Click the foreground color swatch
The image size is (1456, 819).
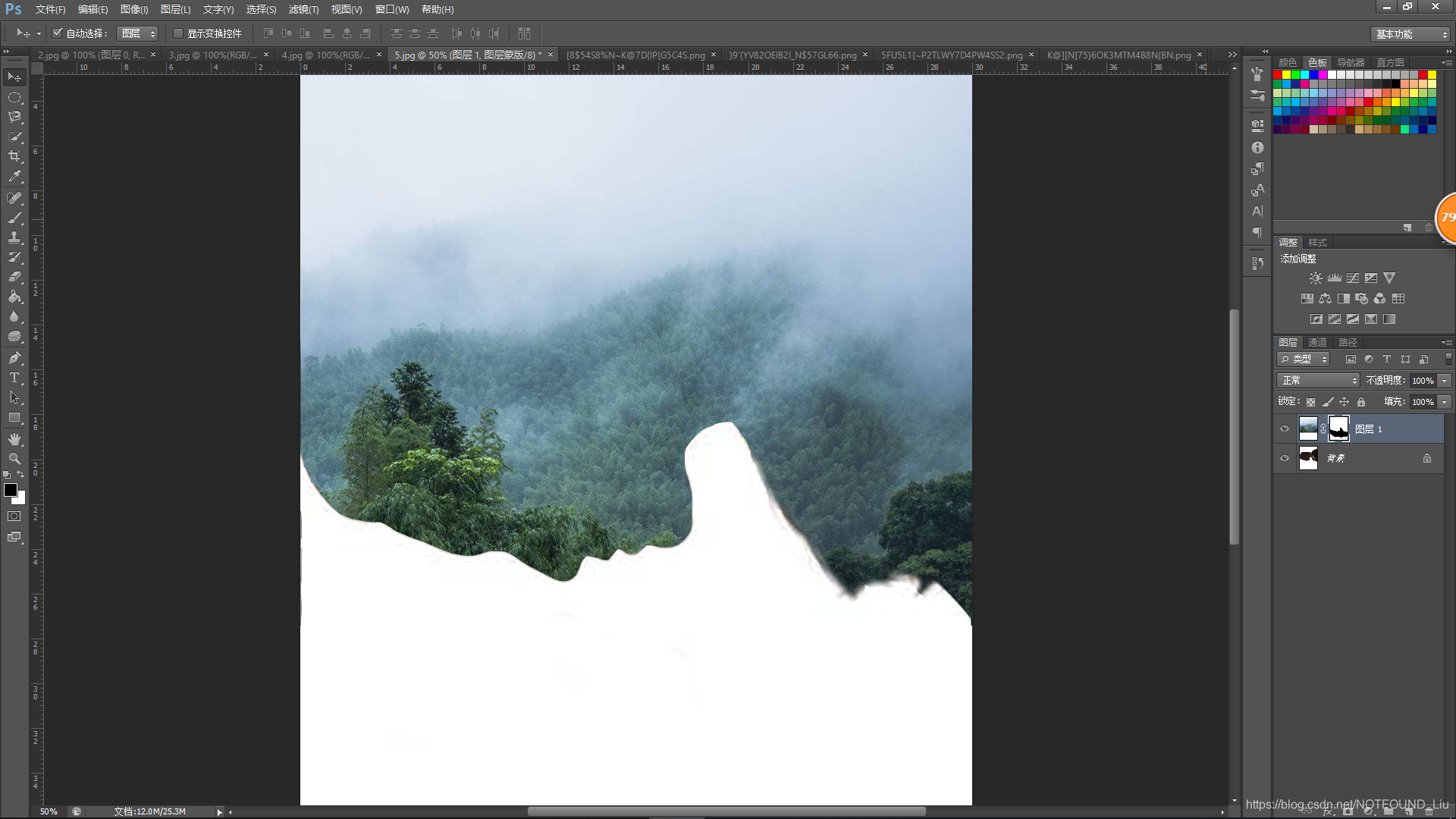(11, 491)
